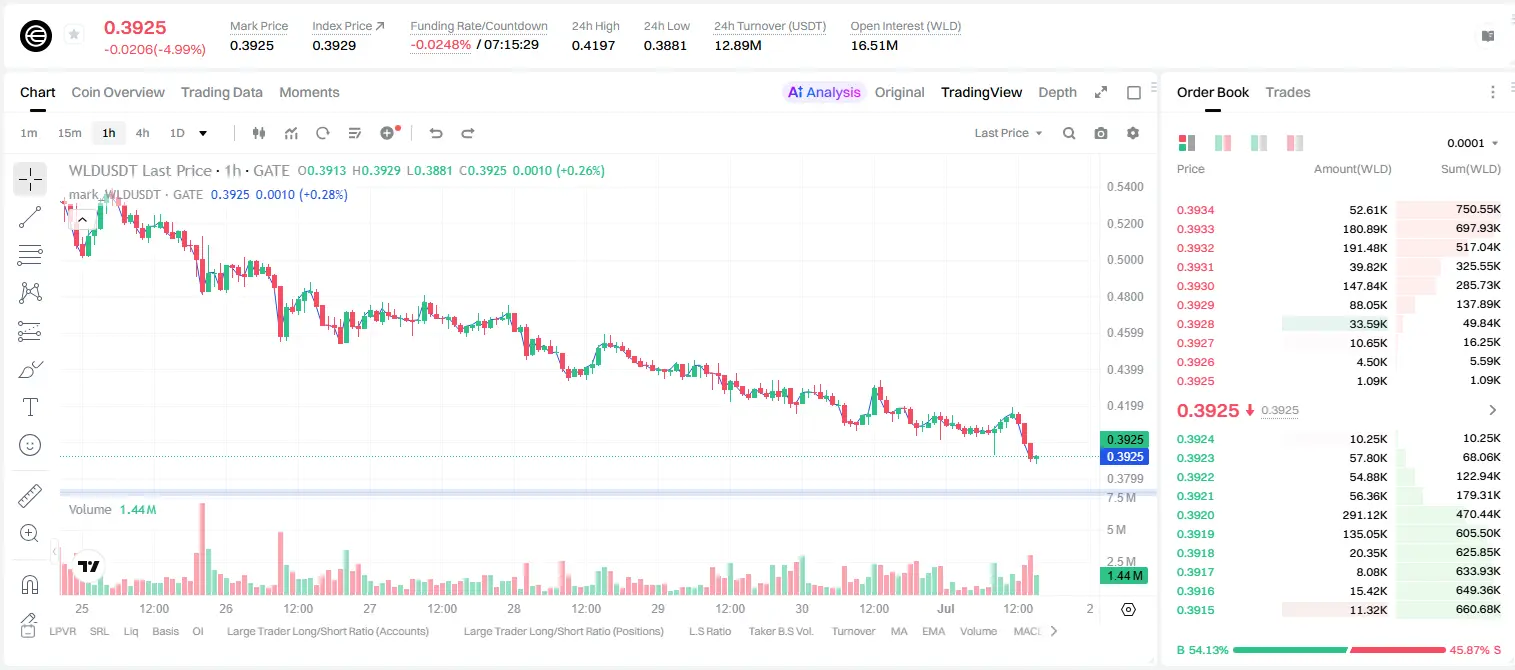
Task: Click the candlestick chart type icon
Action: click(260, 133)
